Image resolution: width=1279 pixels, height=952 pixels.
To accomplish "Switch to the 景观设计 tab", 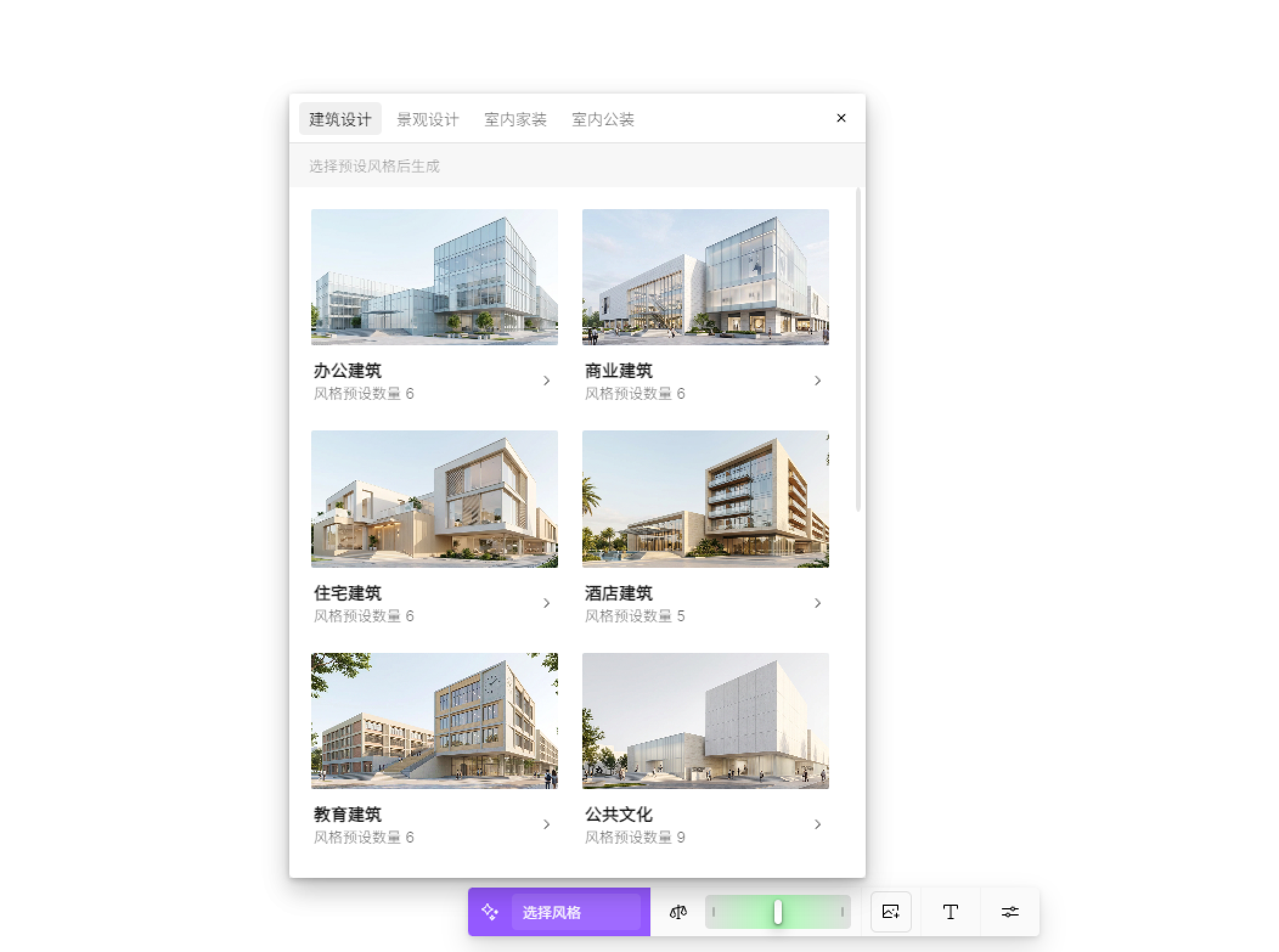I will coord(427,119).
